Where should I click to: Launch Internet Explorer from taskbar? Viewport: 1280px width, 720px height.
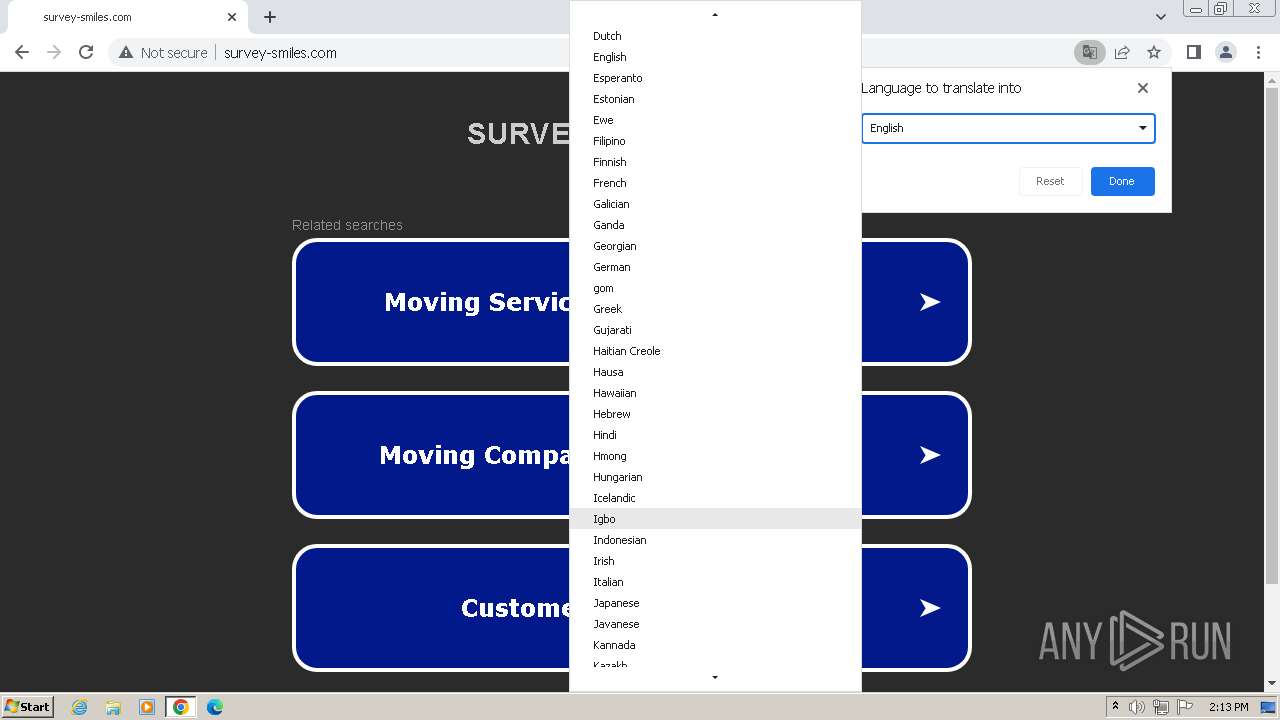80,707
